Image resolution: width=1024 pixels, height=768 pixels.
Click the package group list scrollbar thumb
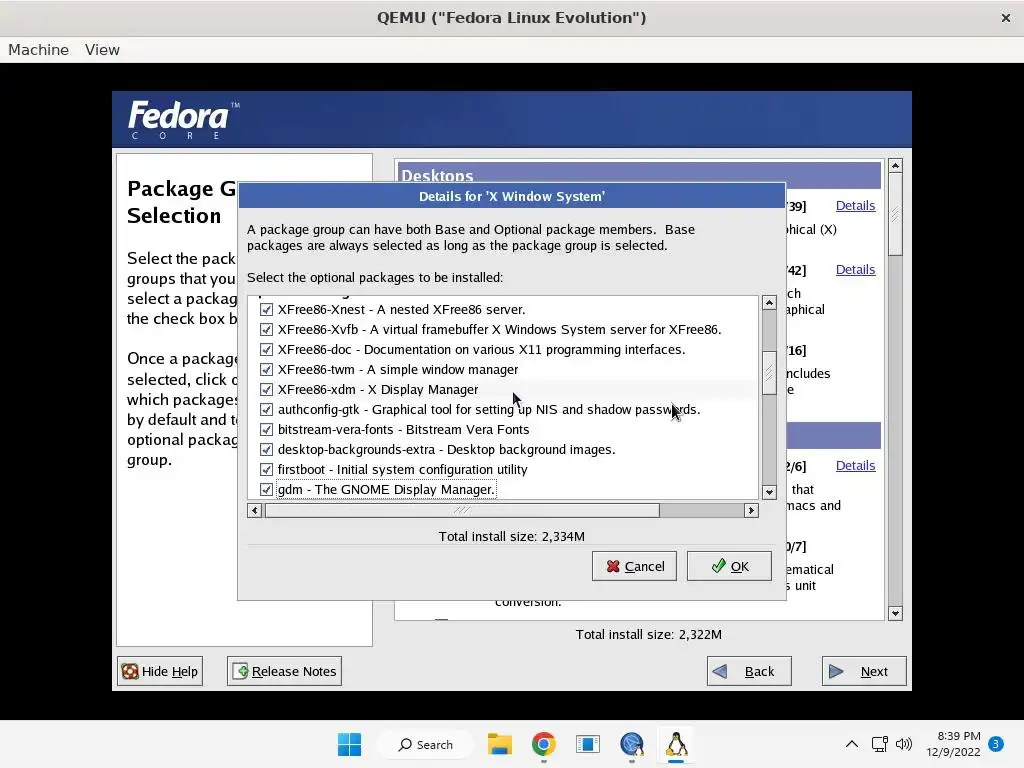[895, 215]
